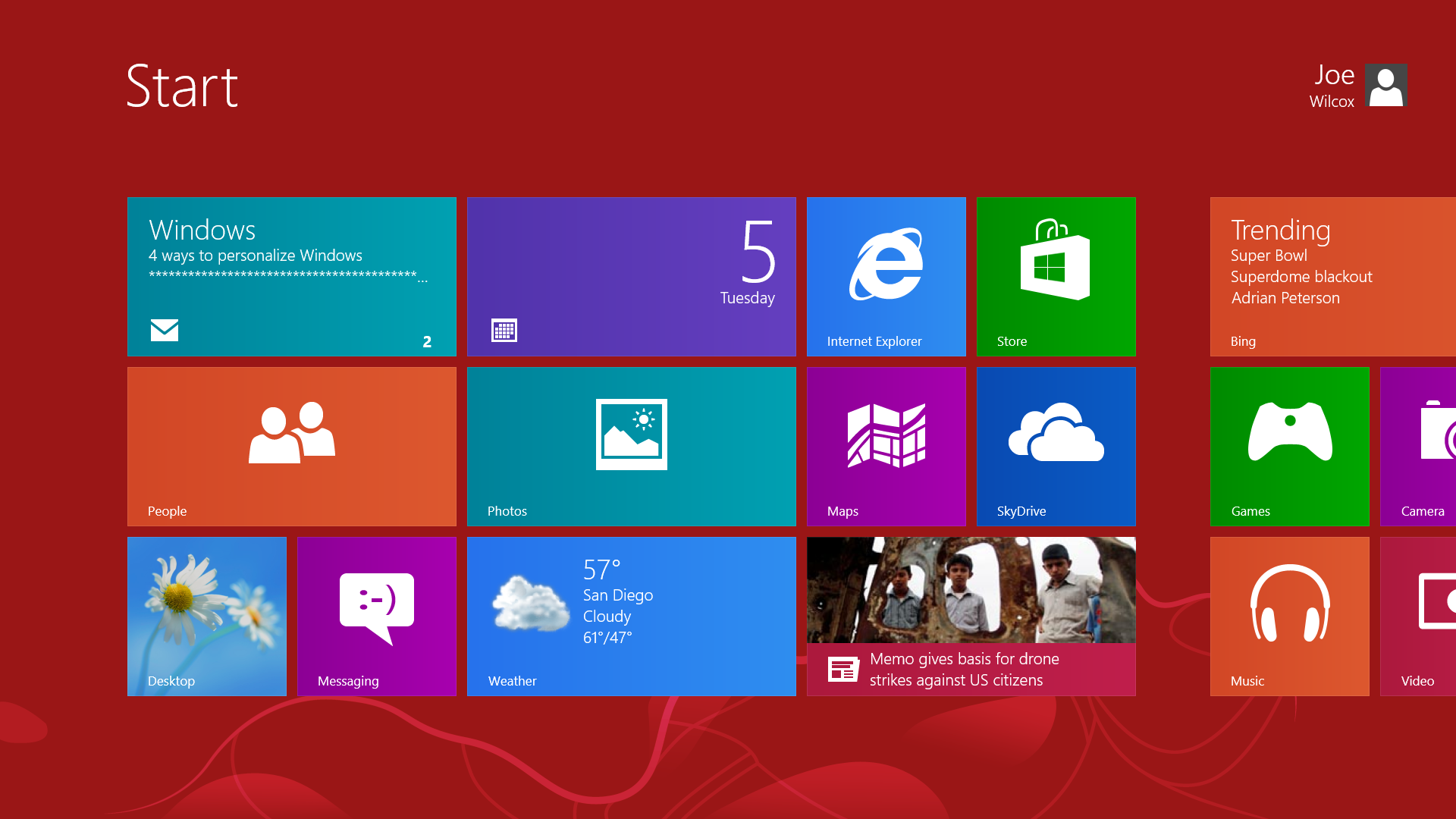1456x819 pixels.
Task: Open the Music headphones tile
Action: pos(1289,616)
